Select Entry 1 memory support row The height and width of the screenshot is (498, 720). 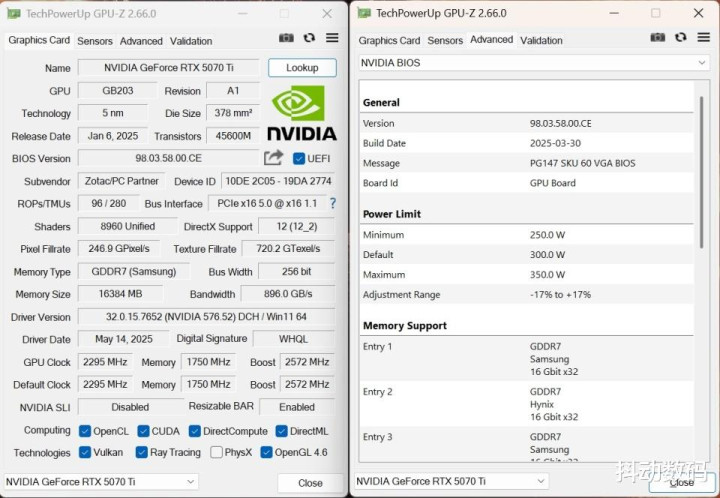(527, 359)
